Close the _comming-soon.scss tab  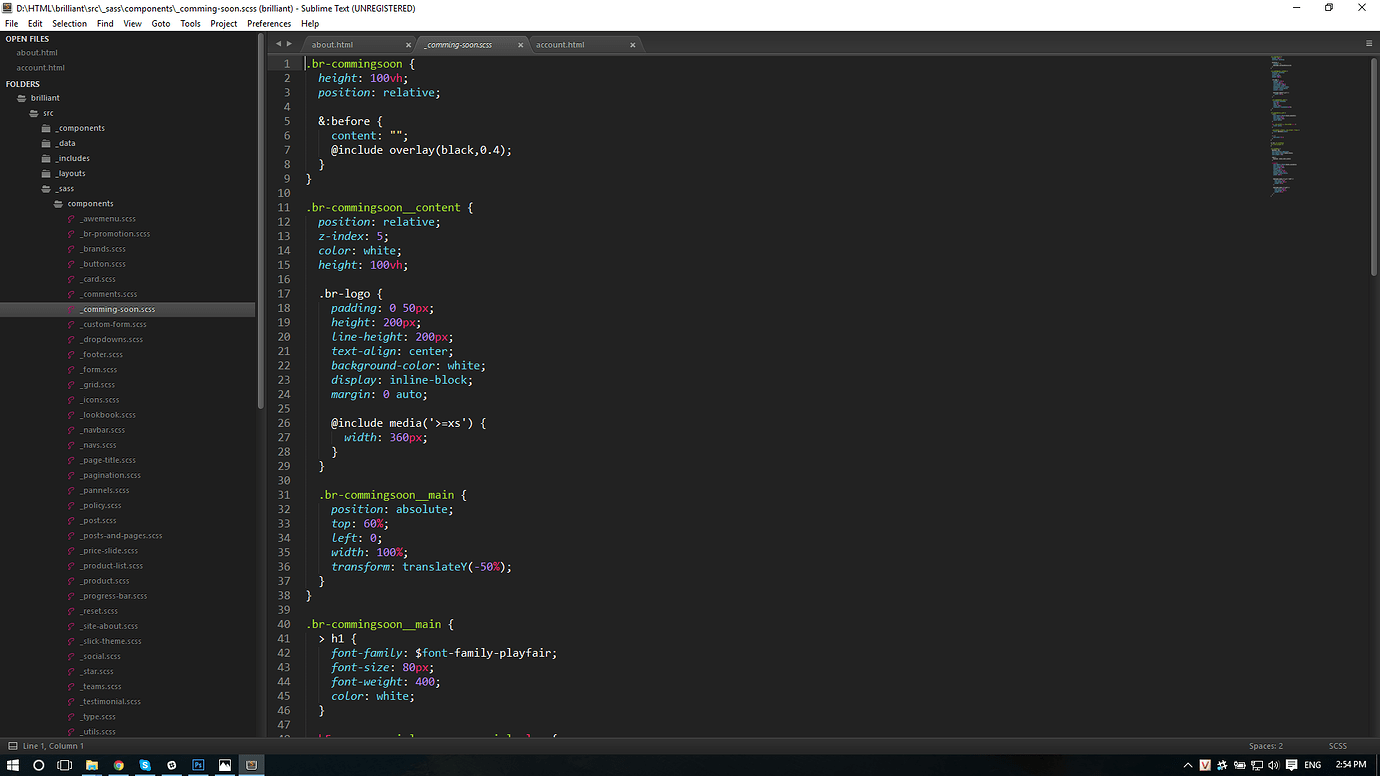coord(521,45)
